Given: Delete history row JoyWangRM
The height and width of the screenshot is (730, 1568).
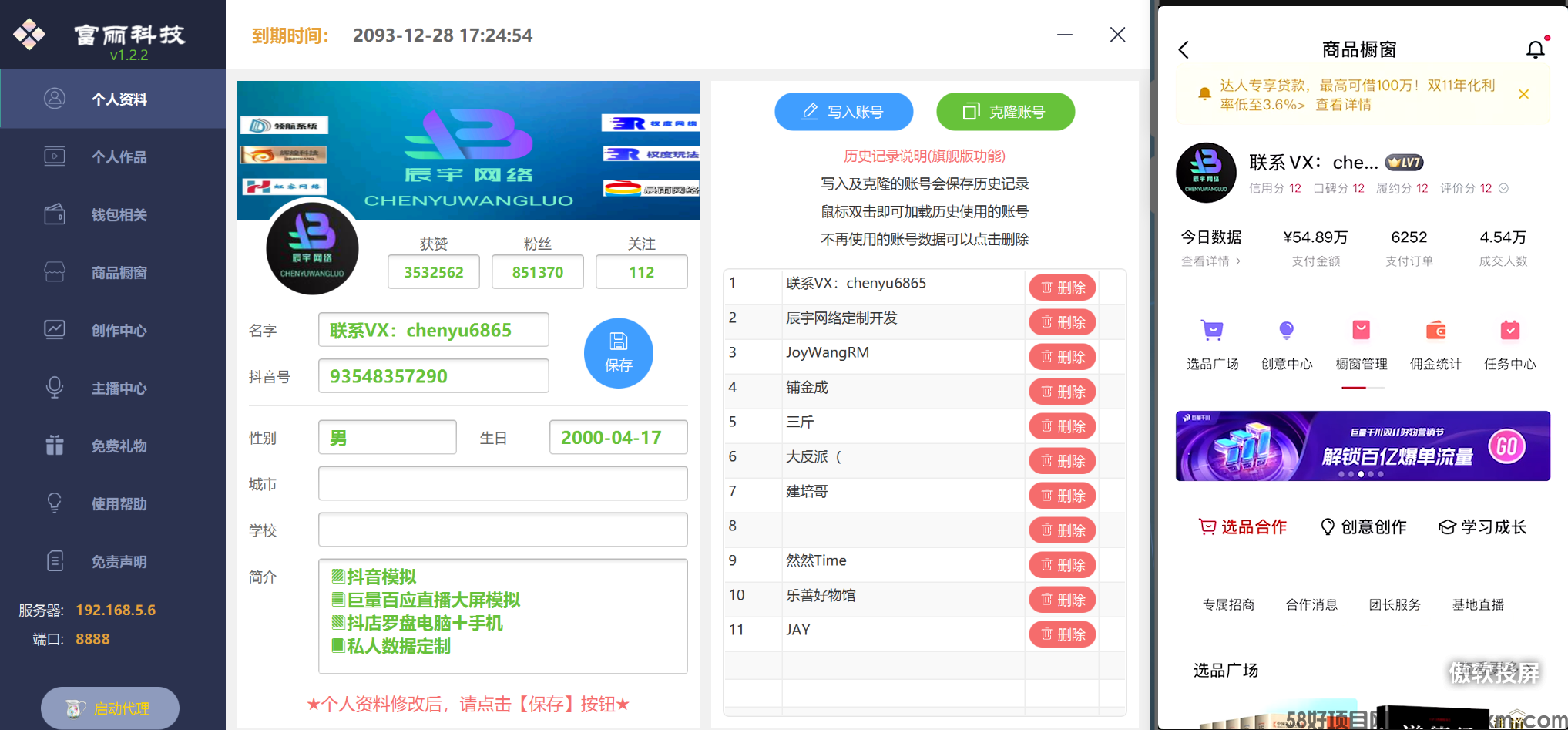Looking at the screenshot, I should (1063, 357).
